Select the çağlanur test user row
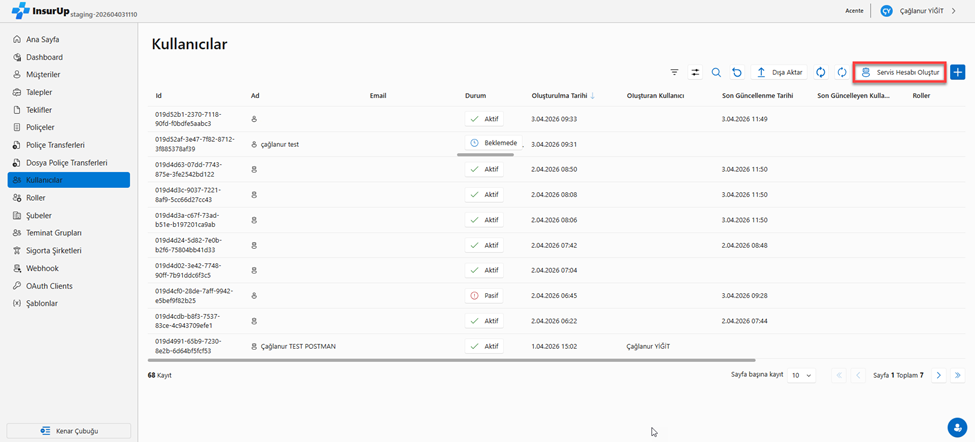Screen dimensions: 975x442 coord(279,144)
